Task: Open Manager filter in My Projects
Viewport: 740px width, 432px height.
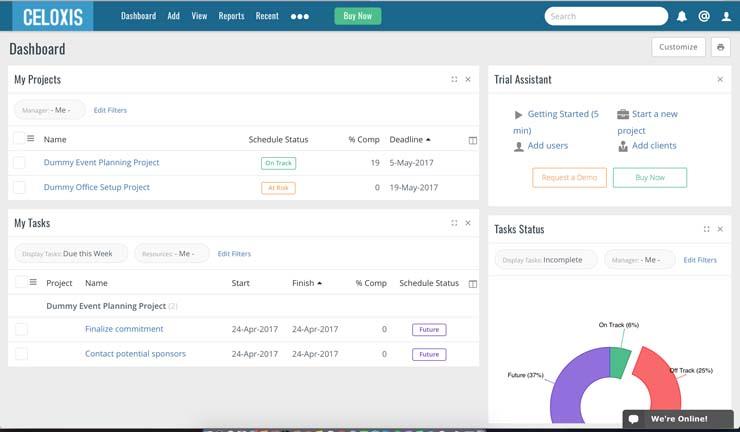Action: click(x=50, y=110)
